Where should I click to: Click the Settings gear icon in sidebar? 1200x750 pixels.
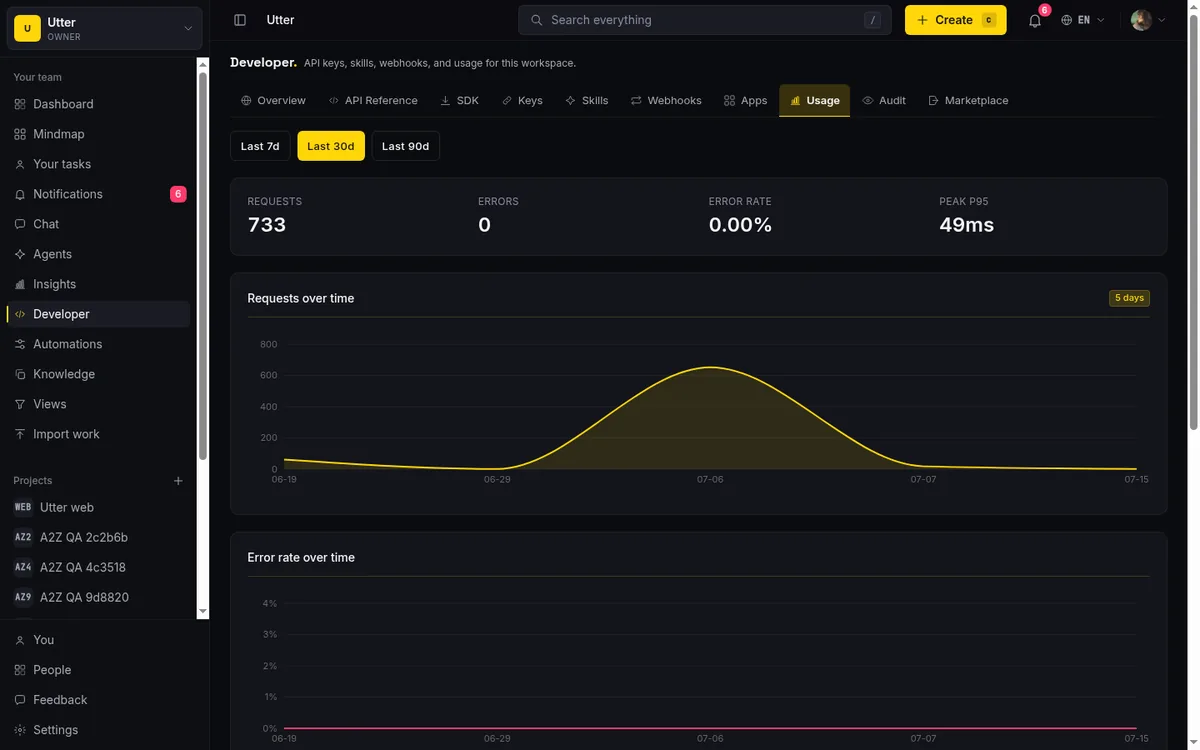point(20,730)
